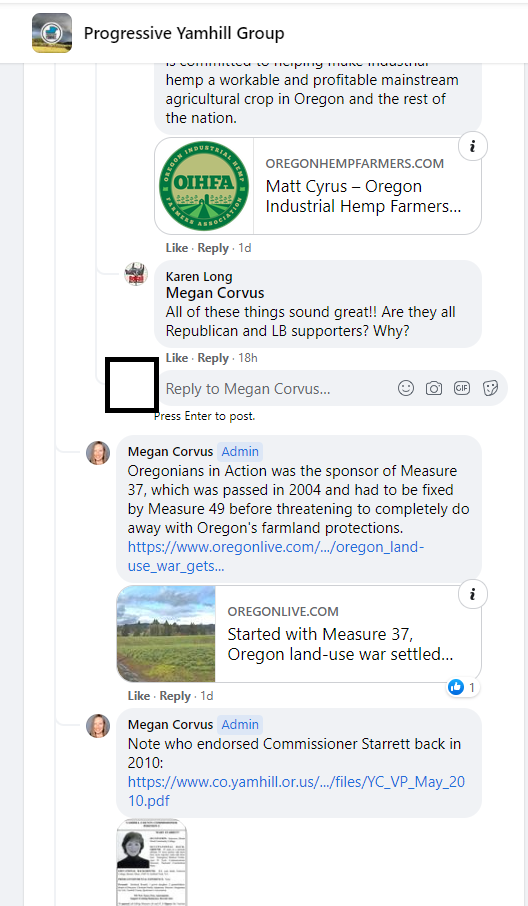Open the Progressive Yamhill Group title
Viewport: 528px width, 906px height.
184,34
